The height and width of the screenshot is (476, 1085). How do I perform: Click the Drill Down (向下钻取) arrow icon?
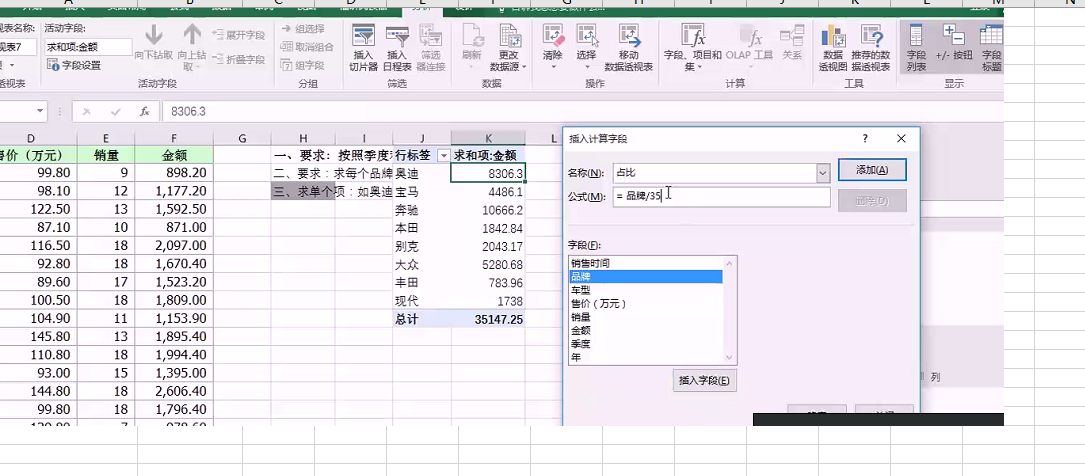153,35
